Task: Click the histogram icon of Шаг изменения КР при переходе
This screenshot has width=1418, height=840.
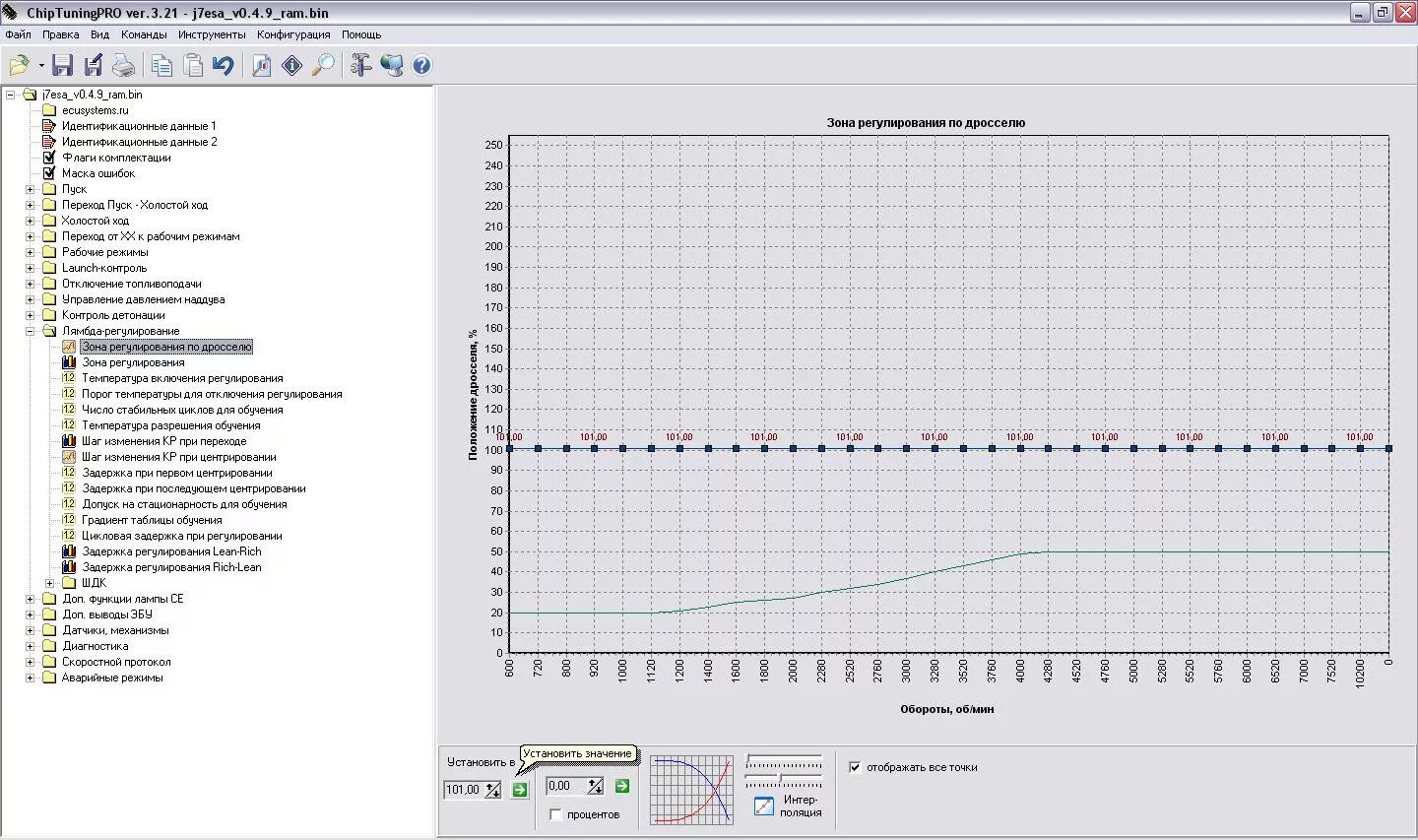Action: (x=69, y=441)
